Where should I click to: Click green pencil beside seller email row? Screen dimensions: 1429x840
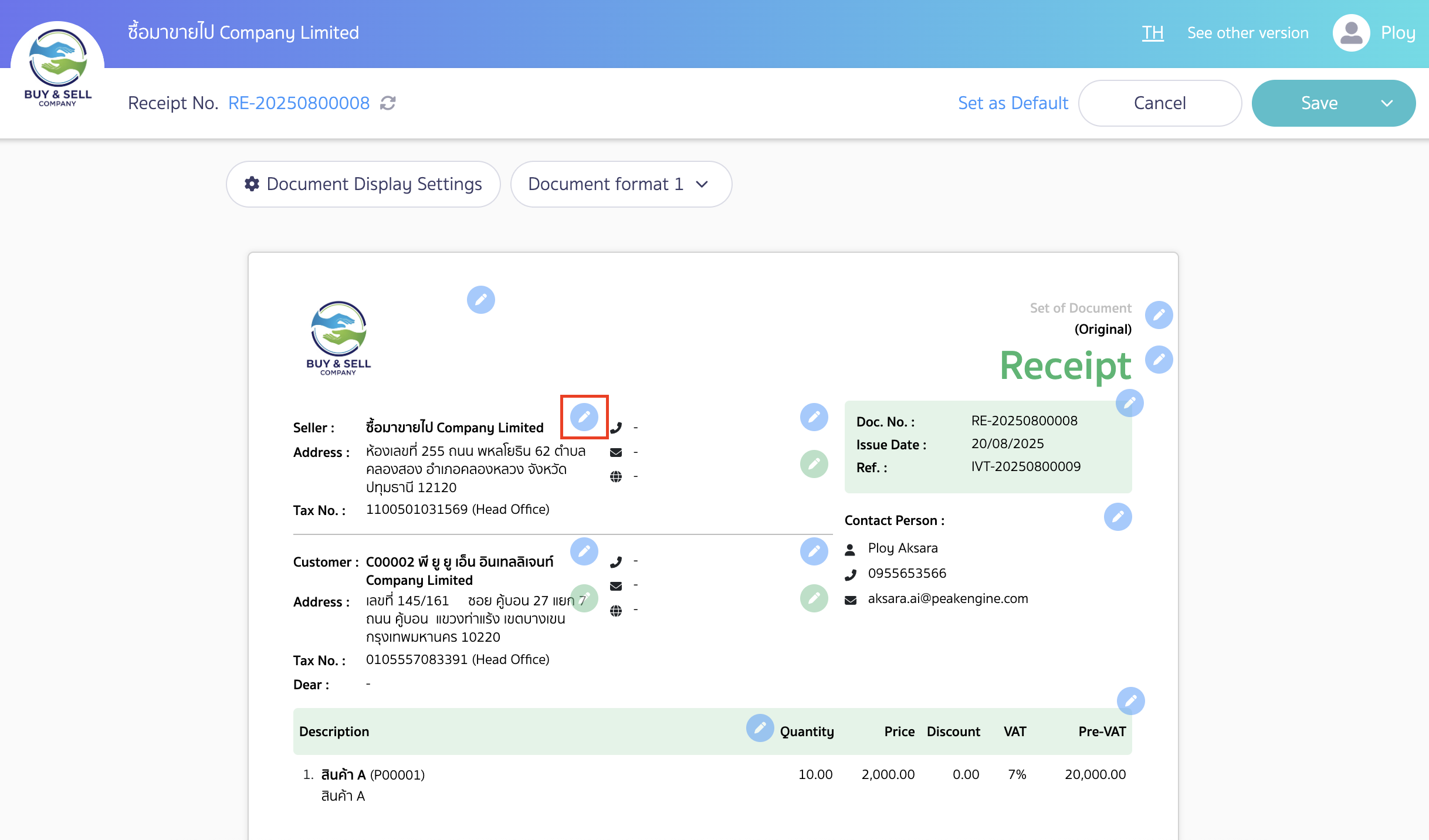814,464
